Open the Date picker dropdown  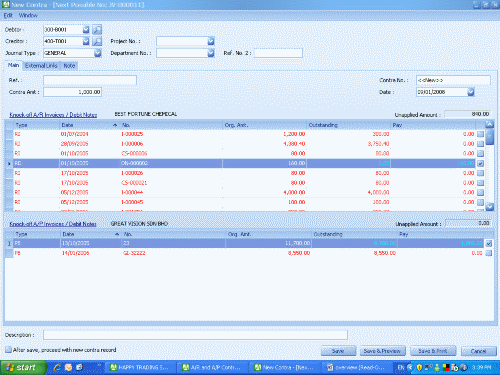click(471, 92)
